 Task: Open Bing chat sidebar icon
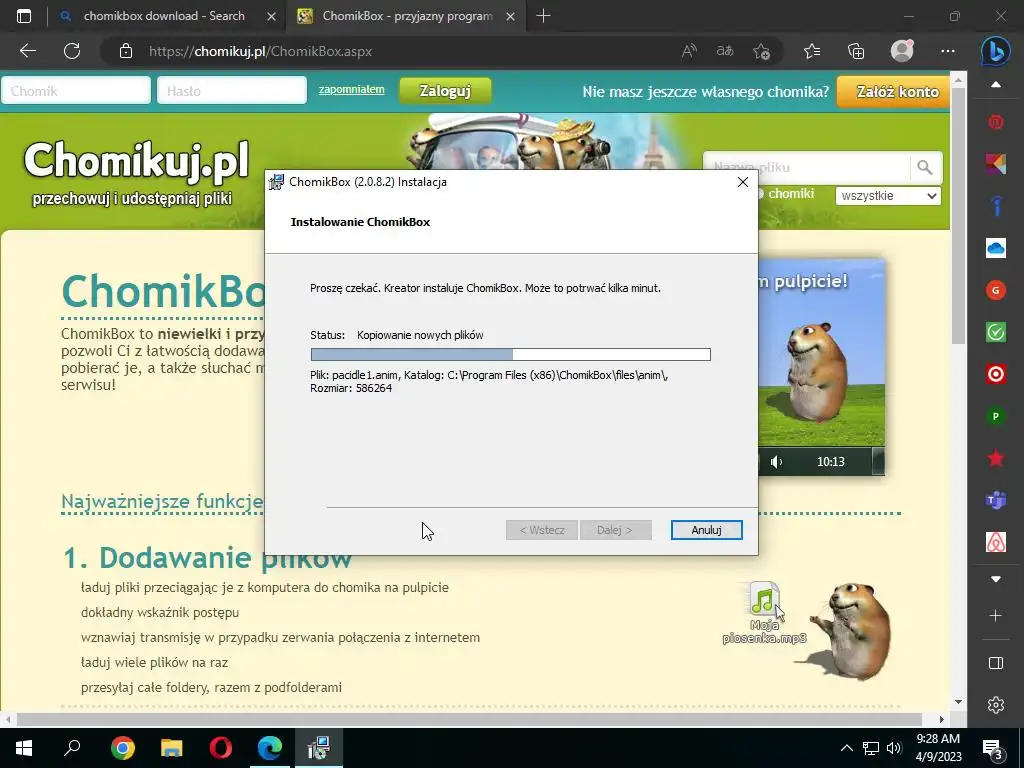995,51
